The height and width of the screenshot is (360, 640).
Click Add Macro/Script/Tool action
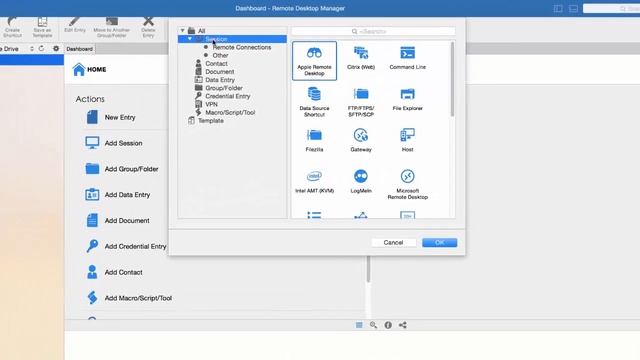coord(138,298)
